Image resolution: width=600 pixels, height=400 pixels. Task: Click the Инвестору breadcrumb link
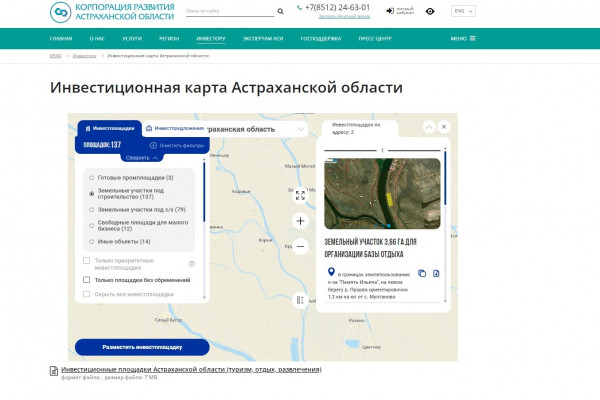pos(85,56)
